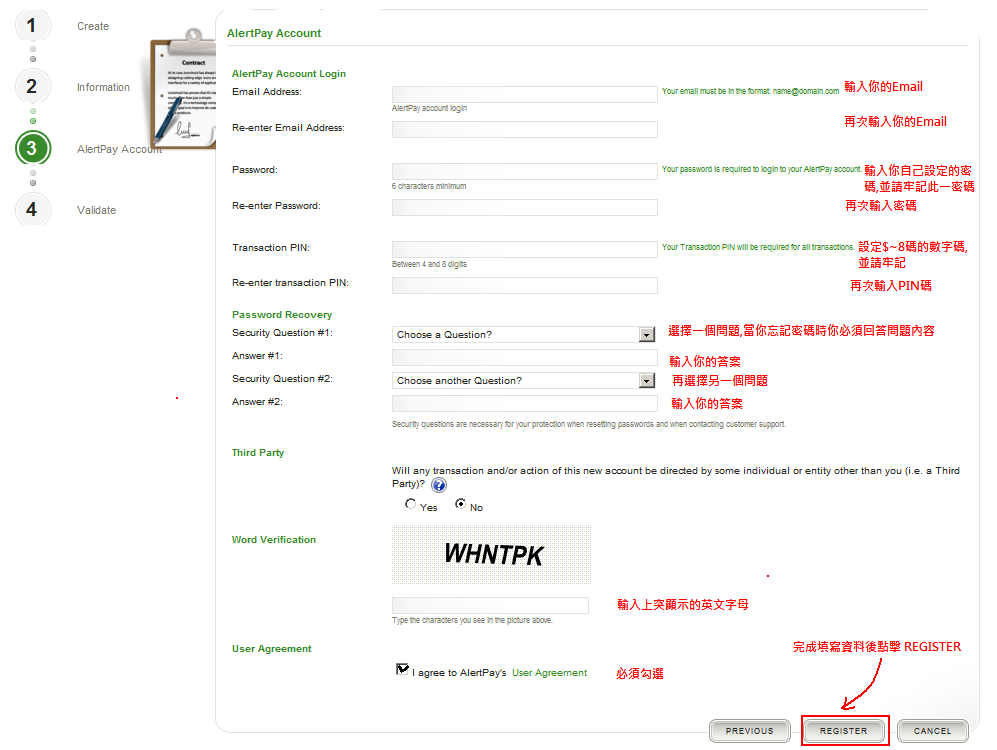Focus the Email Address field
Viewport: 997px width, 750px height.
[525, 94]
